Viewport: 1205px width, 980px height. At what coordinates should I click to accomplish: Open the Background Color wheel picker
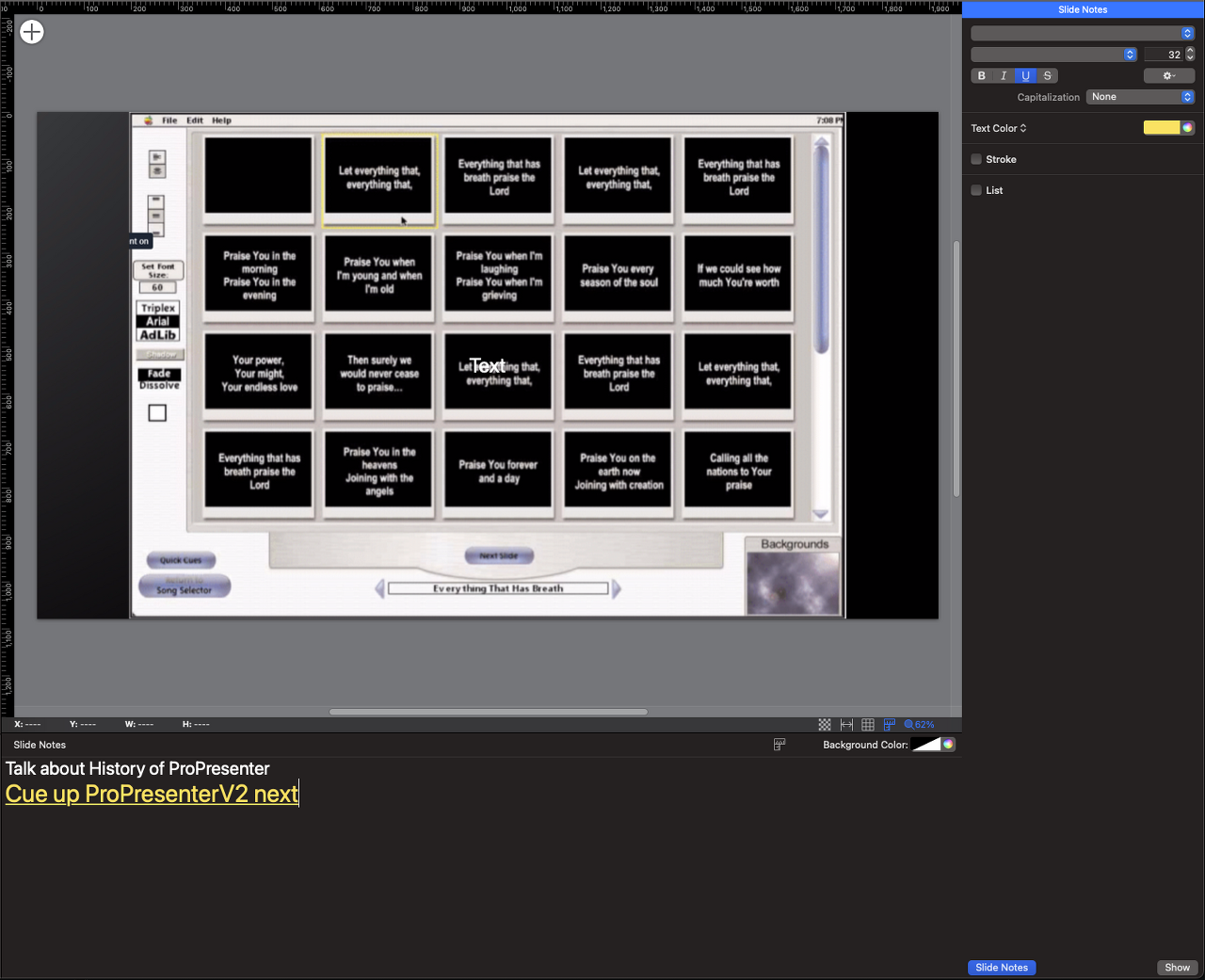[948, 745]
